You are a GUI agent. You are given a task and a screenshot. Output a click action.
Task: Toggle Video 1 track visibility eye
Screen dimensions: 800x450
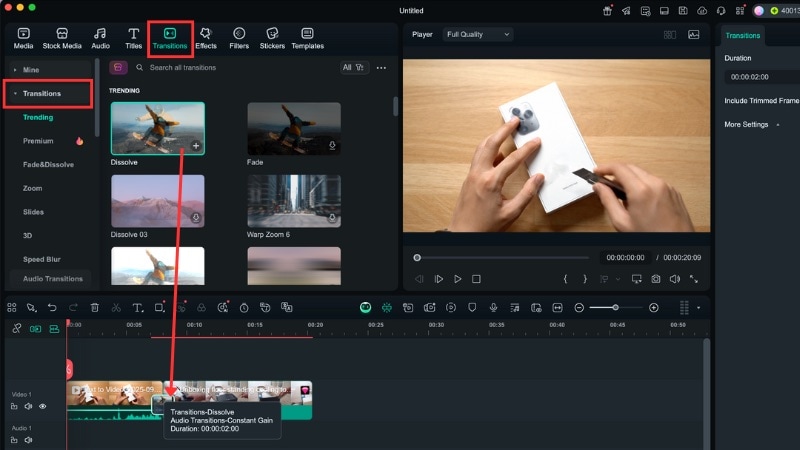pos(43,407)
